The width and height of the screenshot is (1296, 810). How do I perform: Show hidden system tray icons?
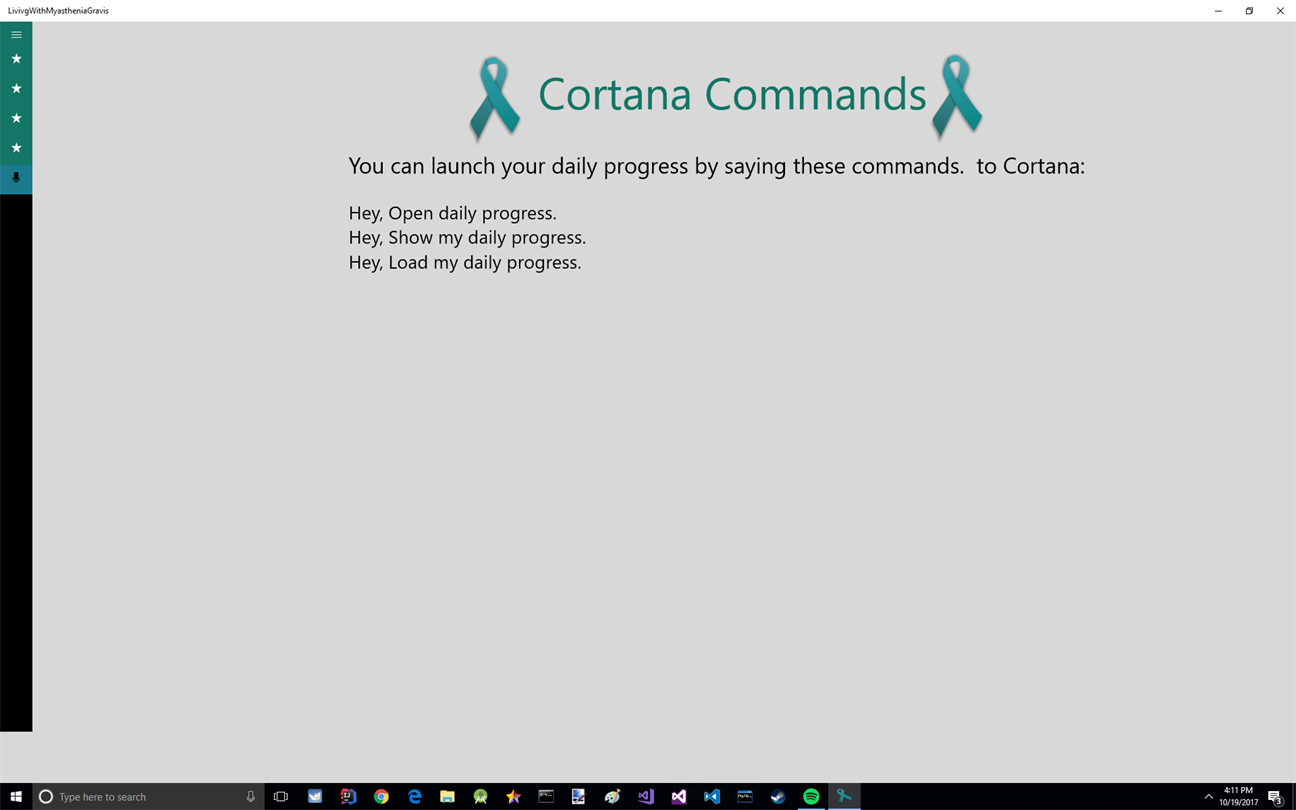pos(1208,797)
